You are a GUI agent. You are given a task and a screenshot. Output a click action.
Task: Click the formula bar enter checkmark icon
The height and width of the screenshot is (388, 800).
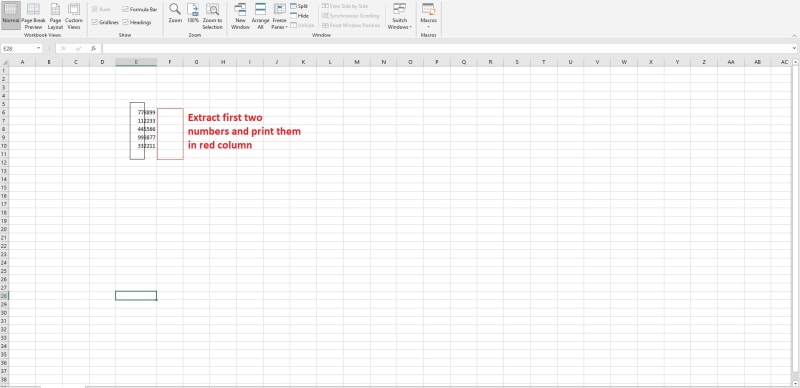tap(78, 48)
